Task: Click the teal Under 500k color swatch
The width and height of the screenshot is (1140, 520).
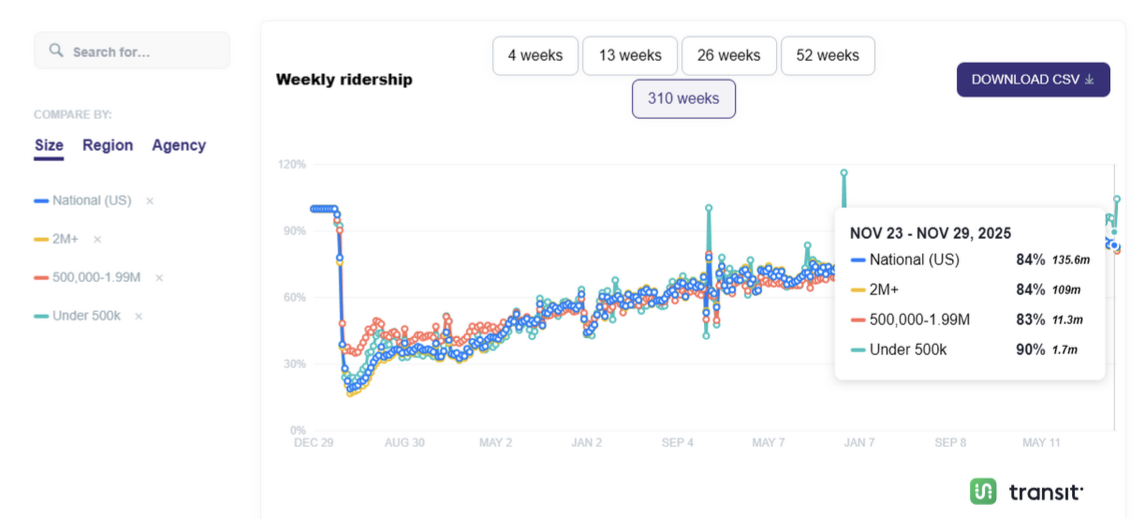Action: 41,316
